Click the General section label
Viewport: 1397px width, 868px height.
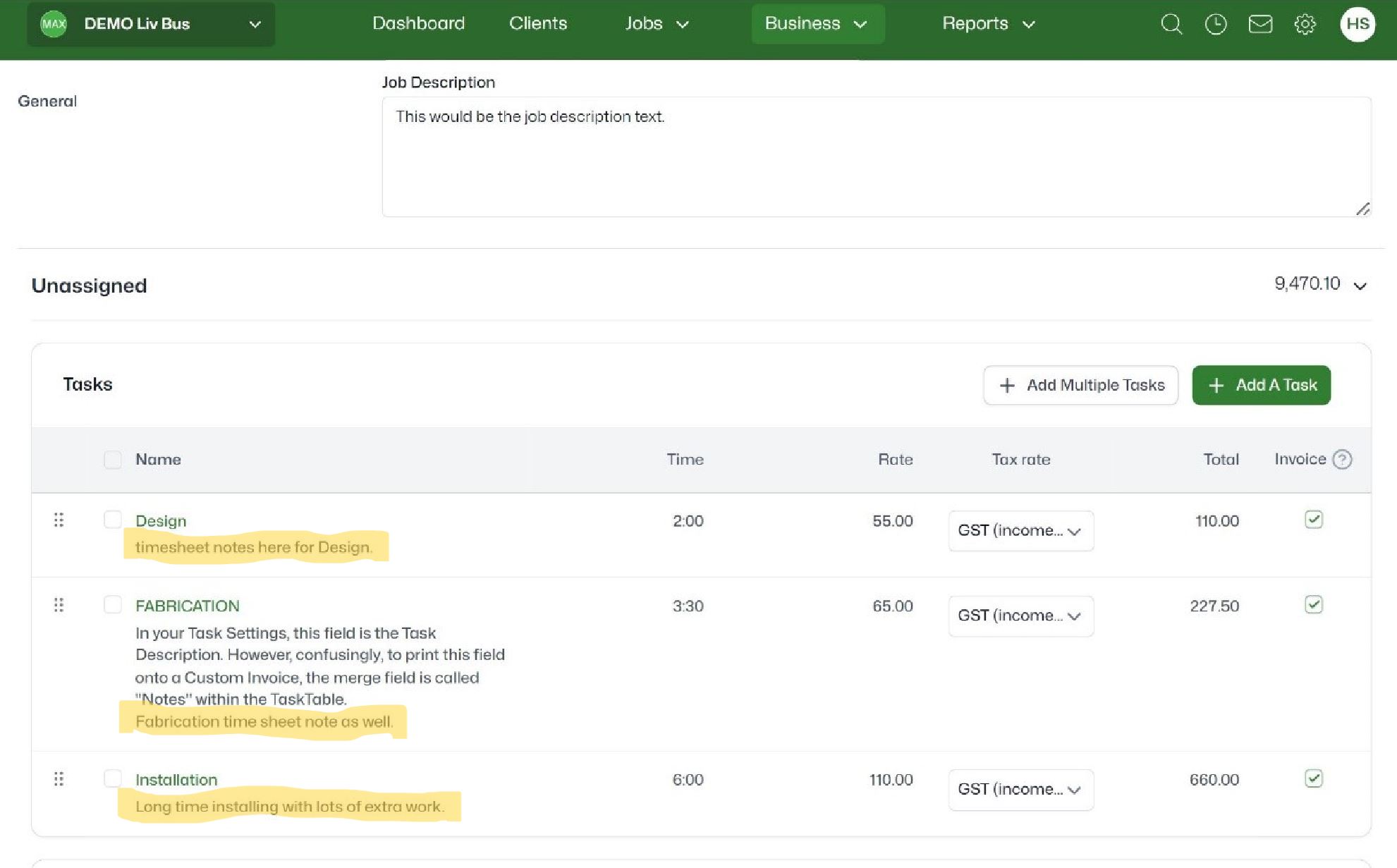[x=47, y=102]
